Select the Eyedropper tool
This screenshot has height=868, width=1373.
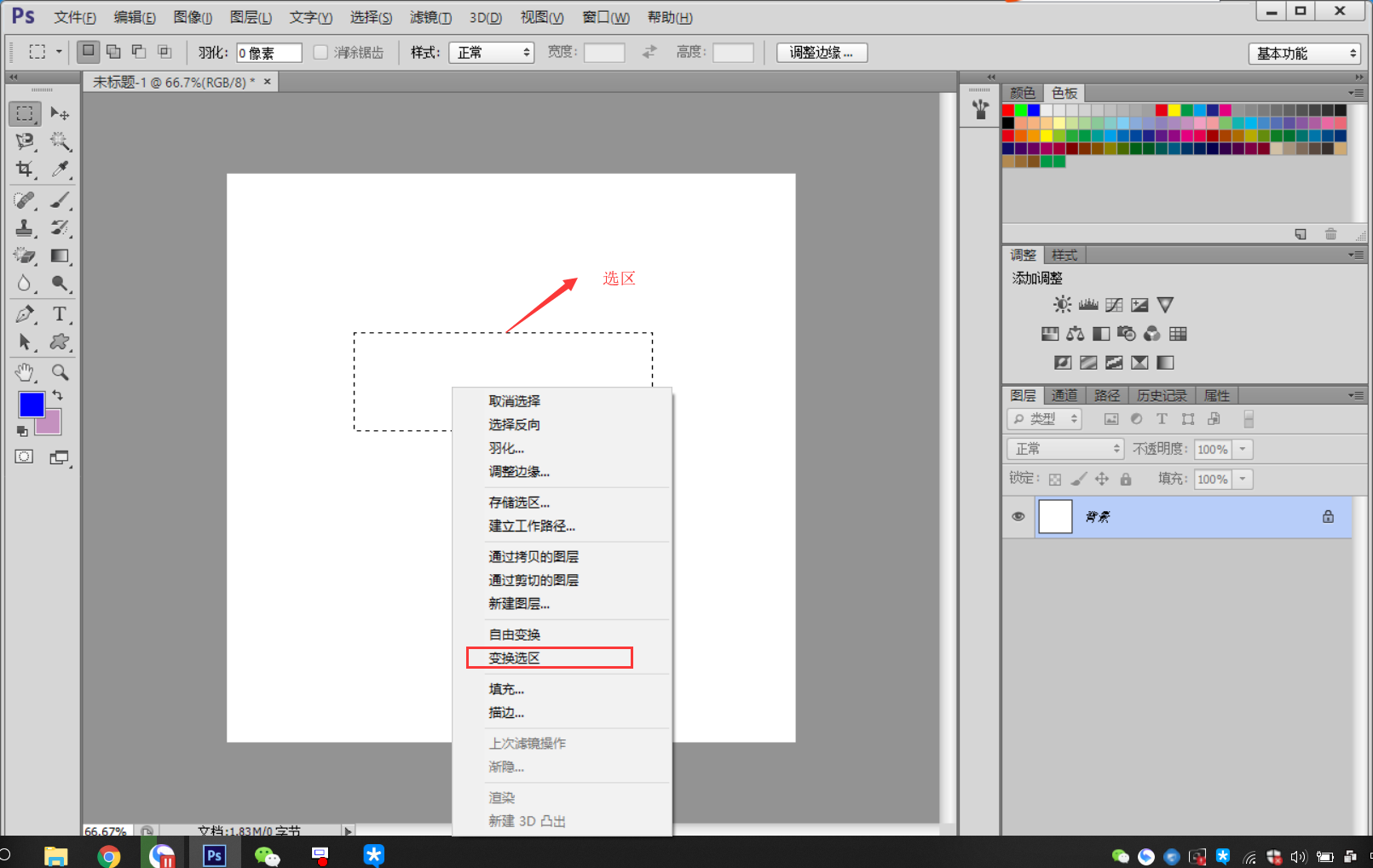59,169
